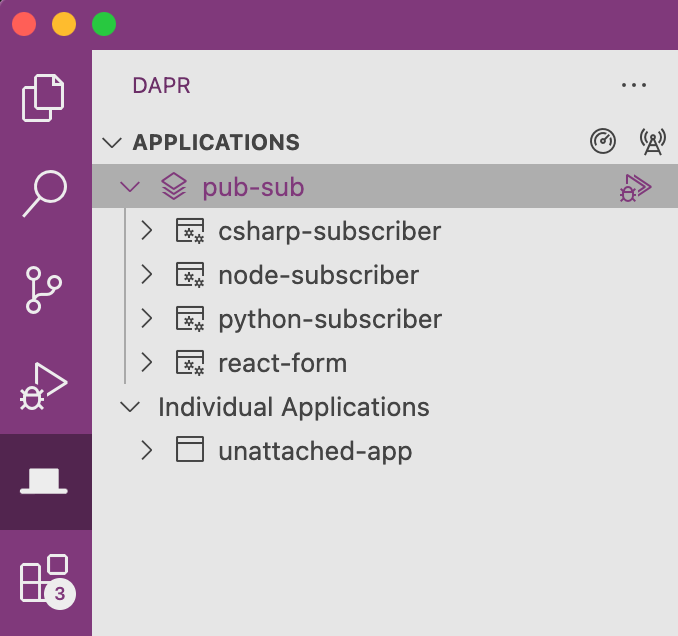Collapse the pub-sub run node

[x=130, y=187]
